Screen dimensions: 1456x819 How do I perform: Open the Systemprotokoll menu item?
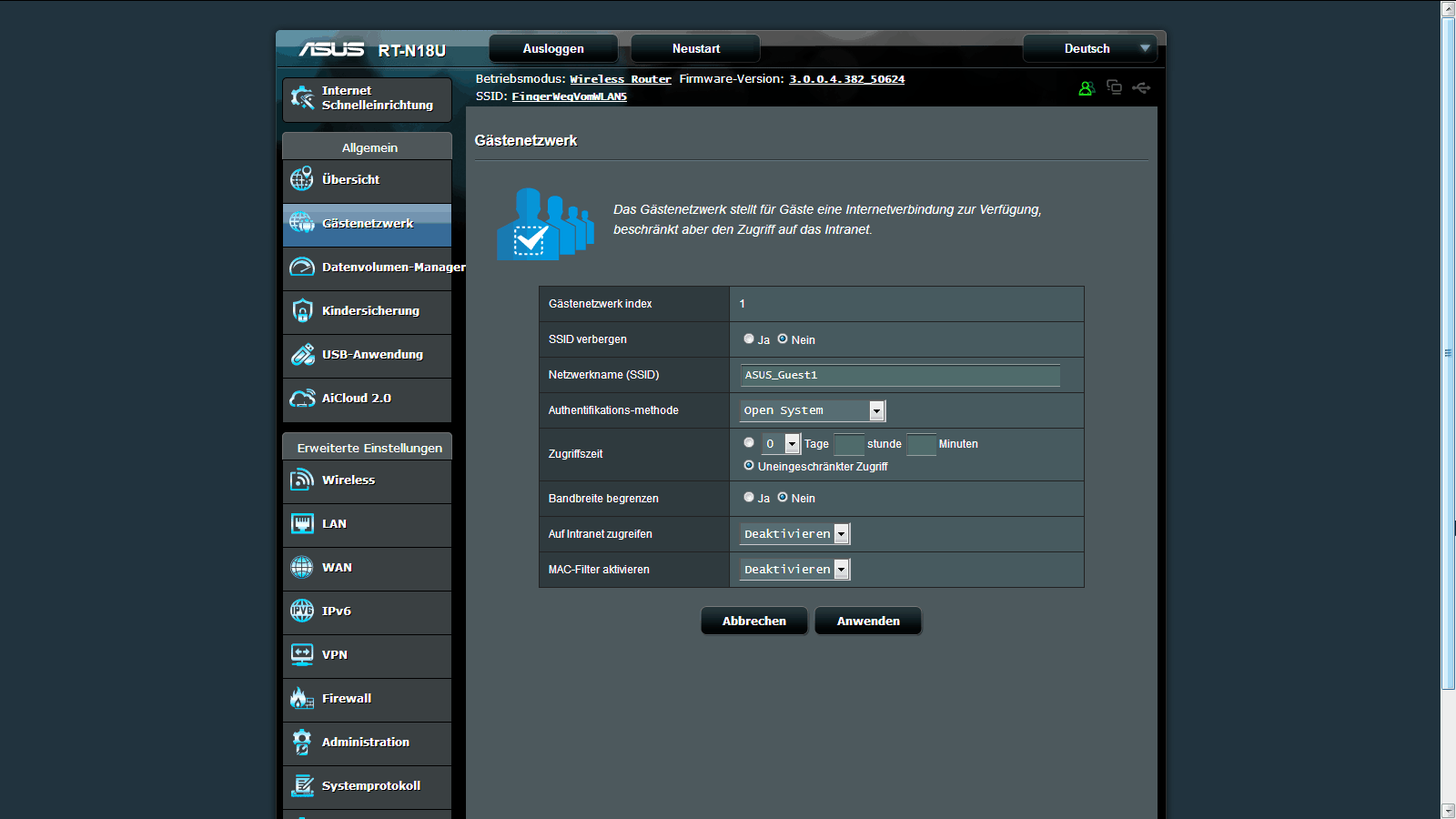pos(367,786)
